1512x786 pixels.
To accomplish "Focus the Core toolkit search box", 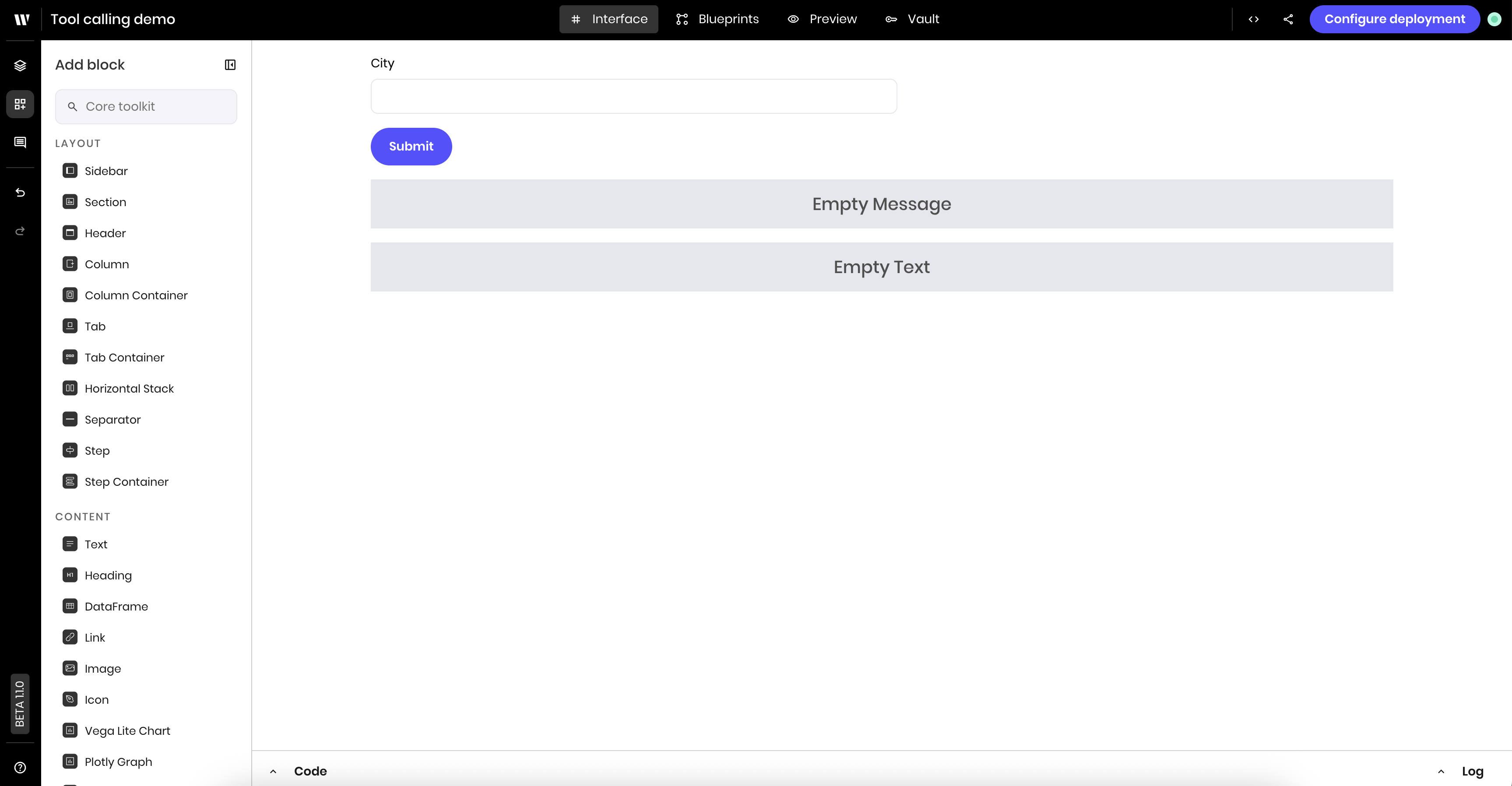I will click(153, 106).
